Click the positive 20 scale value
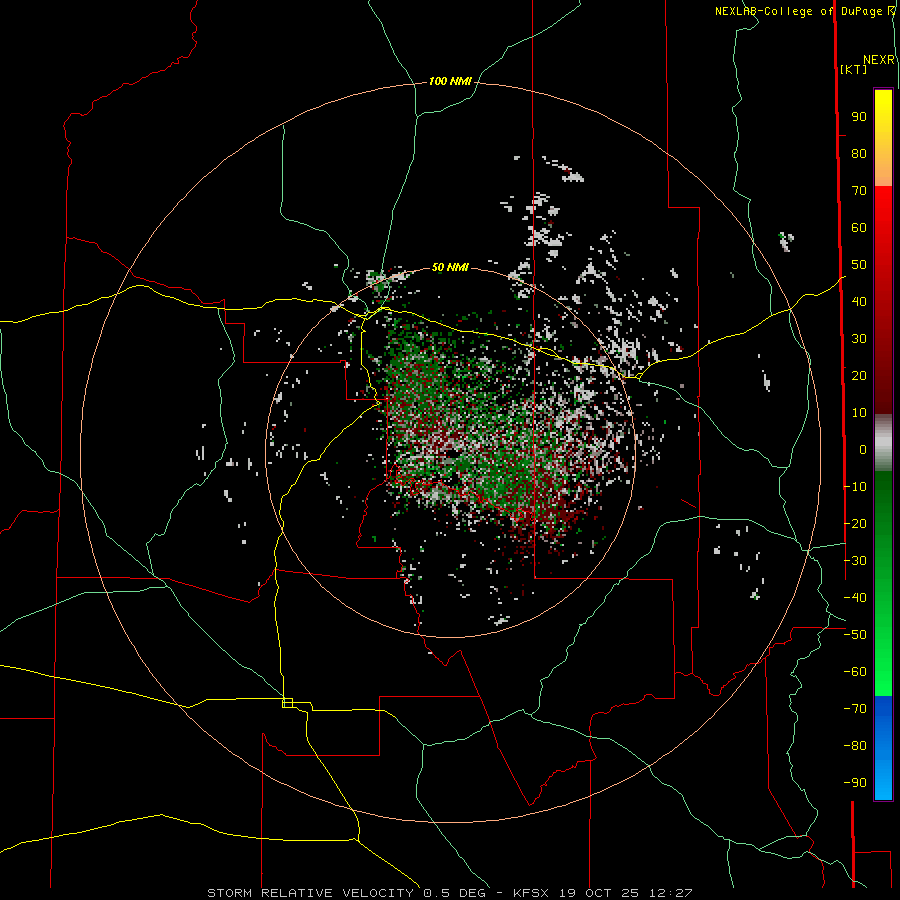The height and width of the screenshot is (900, 900). 859,376
